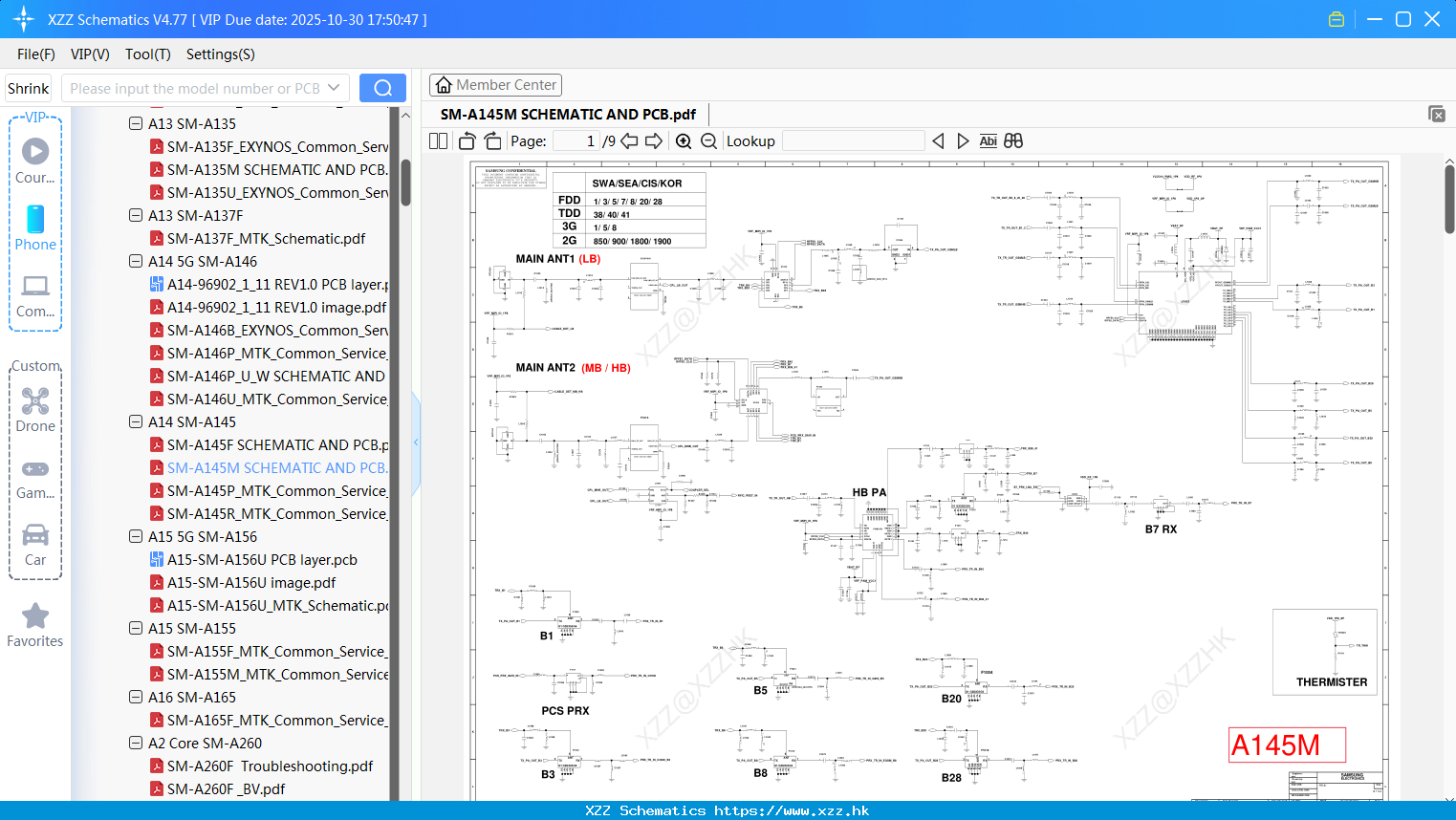Open SM-A137F_MTK_Schematic.pdf
Screen dimensions: 1456x820
tap(257, 239)
